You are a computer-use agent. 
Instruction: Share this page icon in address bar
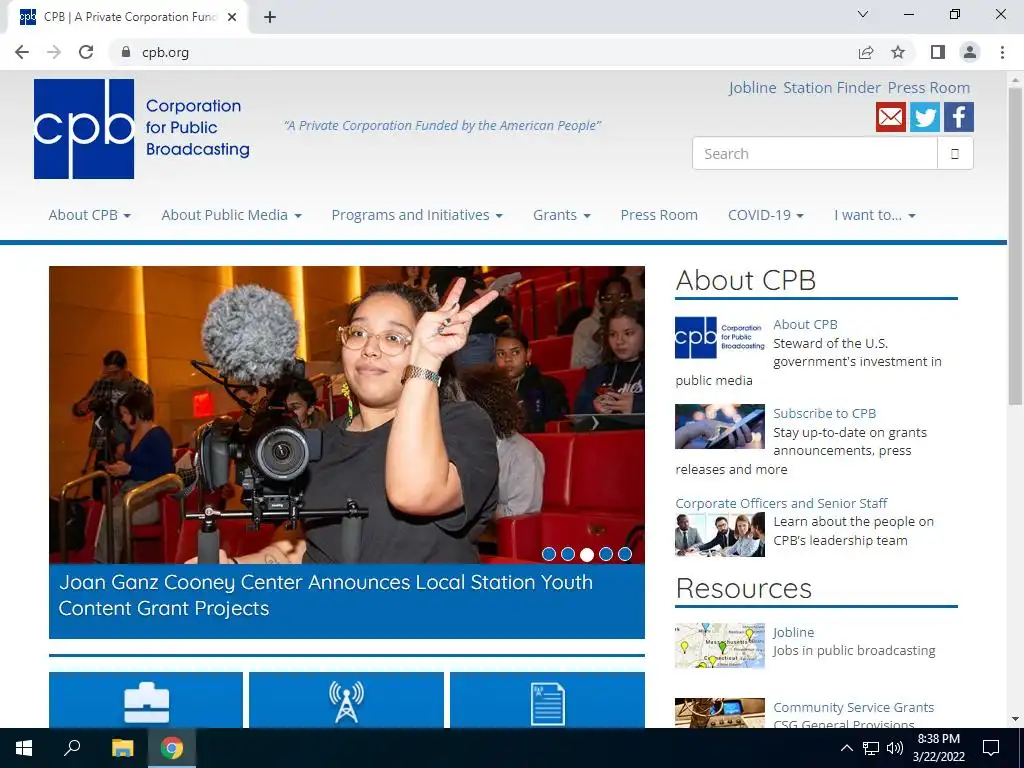click(866, 52)
